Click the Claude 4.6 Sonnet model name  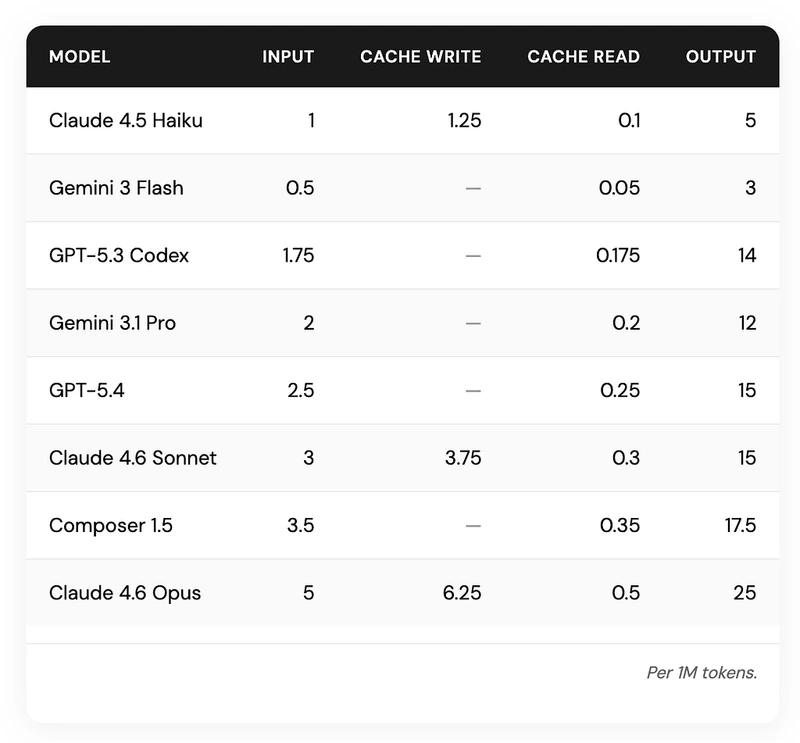click(133, 458)
